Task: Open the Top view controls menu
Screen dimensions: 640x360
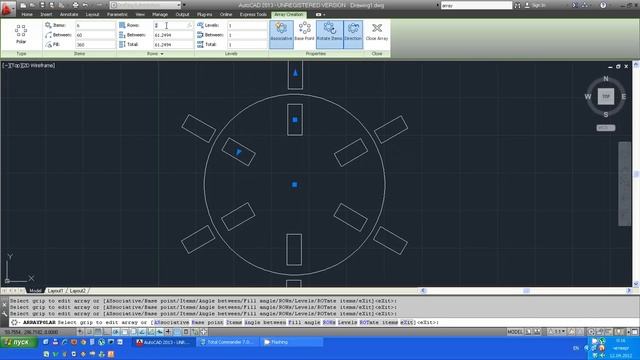Action: (16, 65)
